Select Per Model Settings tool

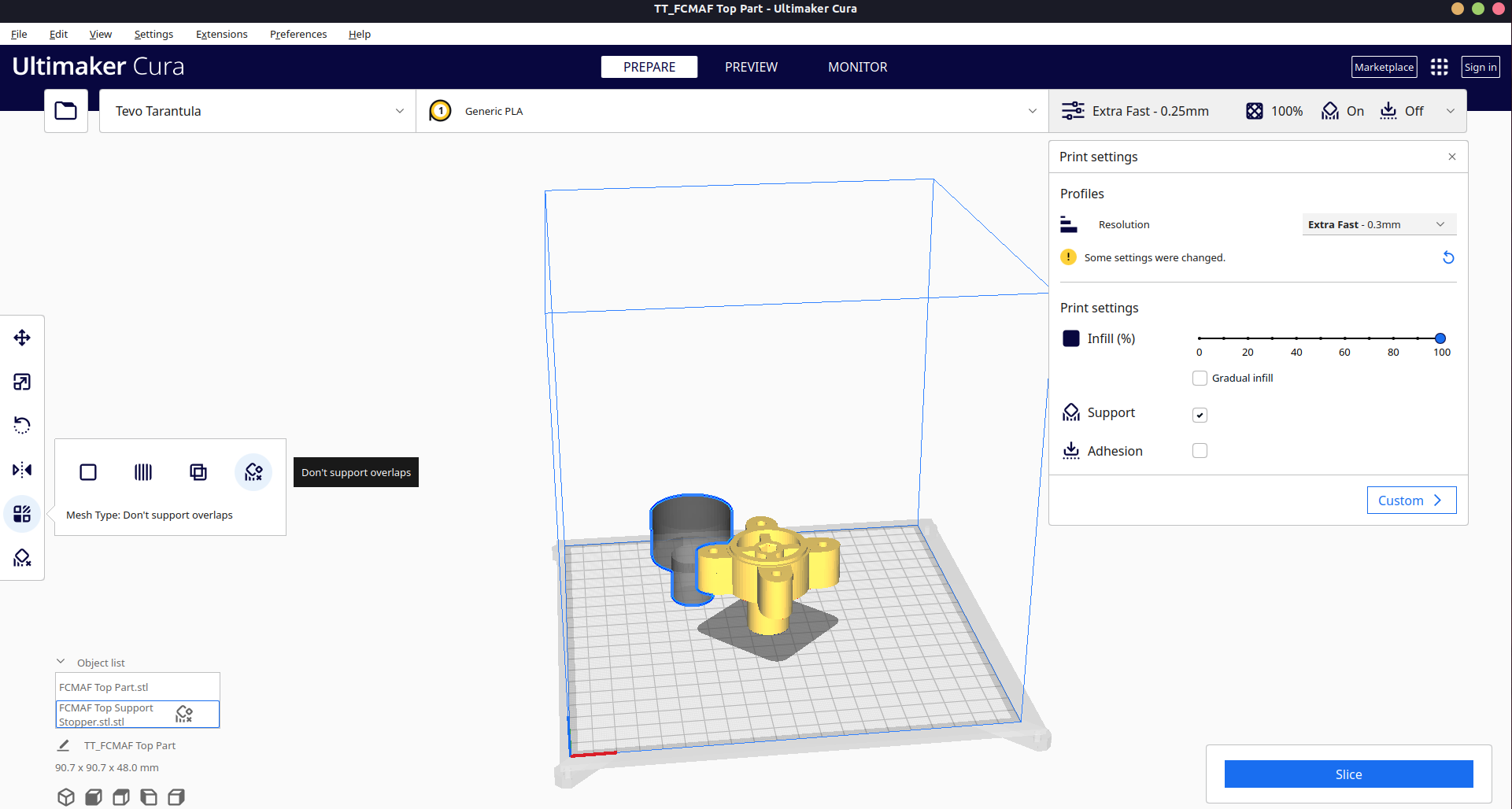click(x=22, y=514)
